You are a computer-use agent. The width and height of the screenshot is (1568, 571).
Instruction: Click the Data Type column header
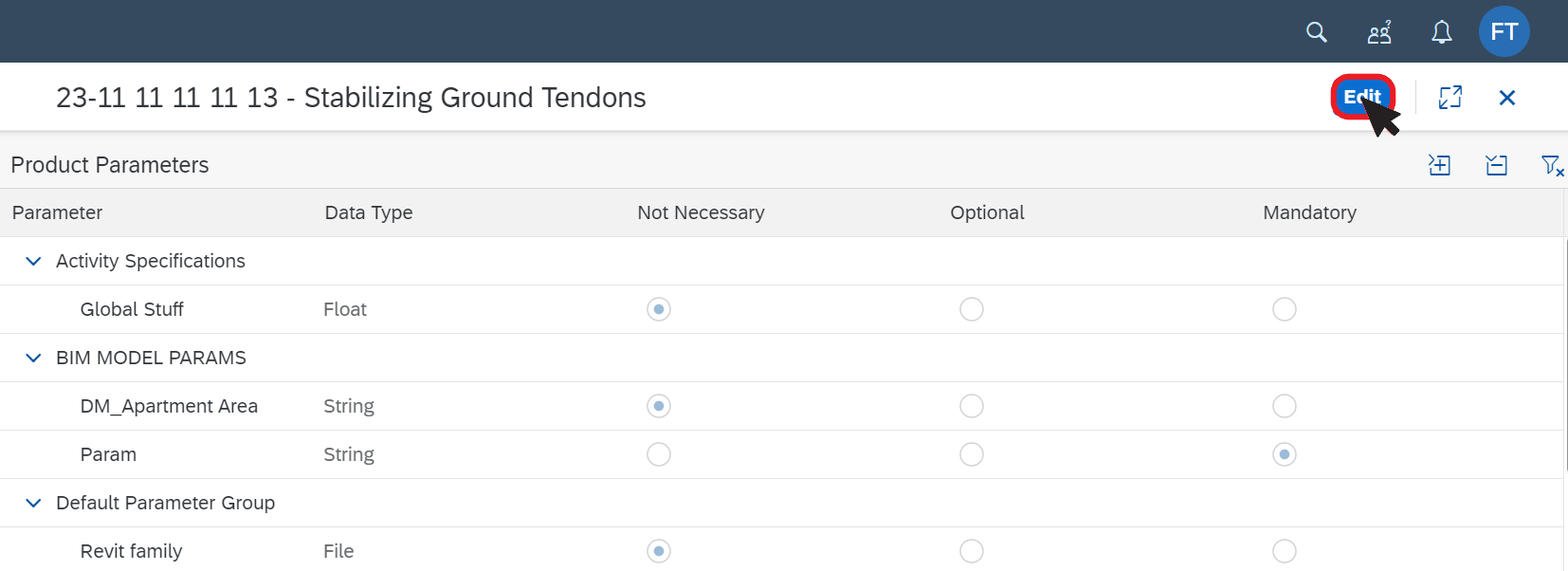(x=369, y=212)
